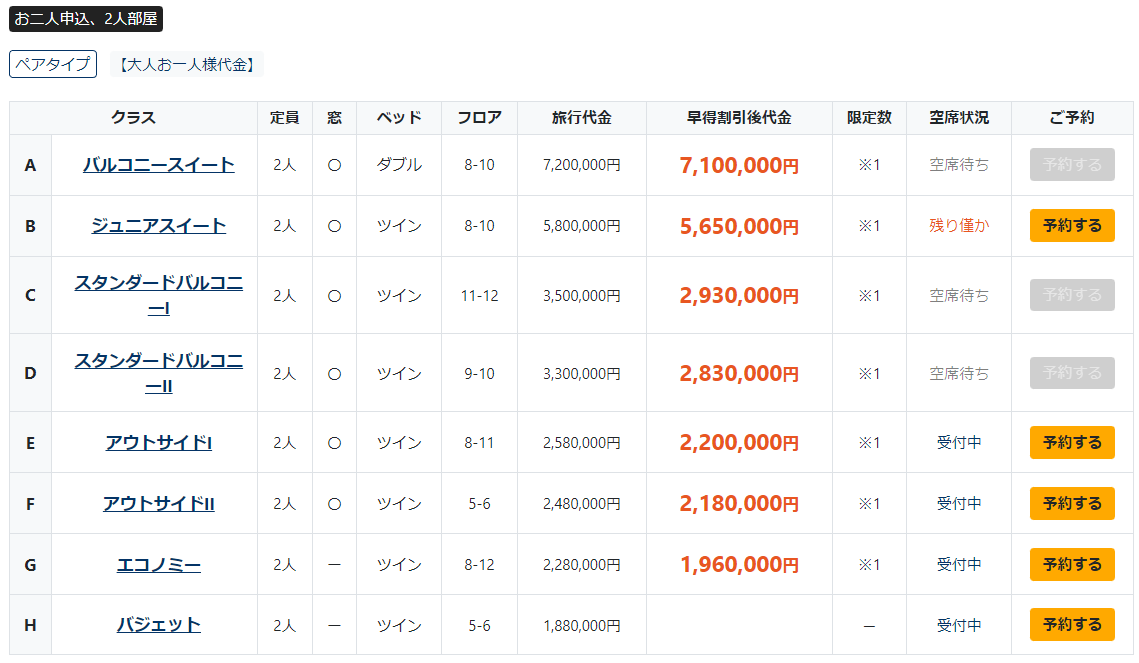This screenshot has width=1139, height=663.
Task: Click disabled 予約する for バルコニースイート
Action: coord(1072,165)
